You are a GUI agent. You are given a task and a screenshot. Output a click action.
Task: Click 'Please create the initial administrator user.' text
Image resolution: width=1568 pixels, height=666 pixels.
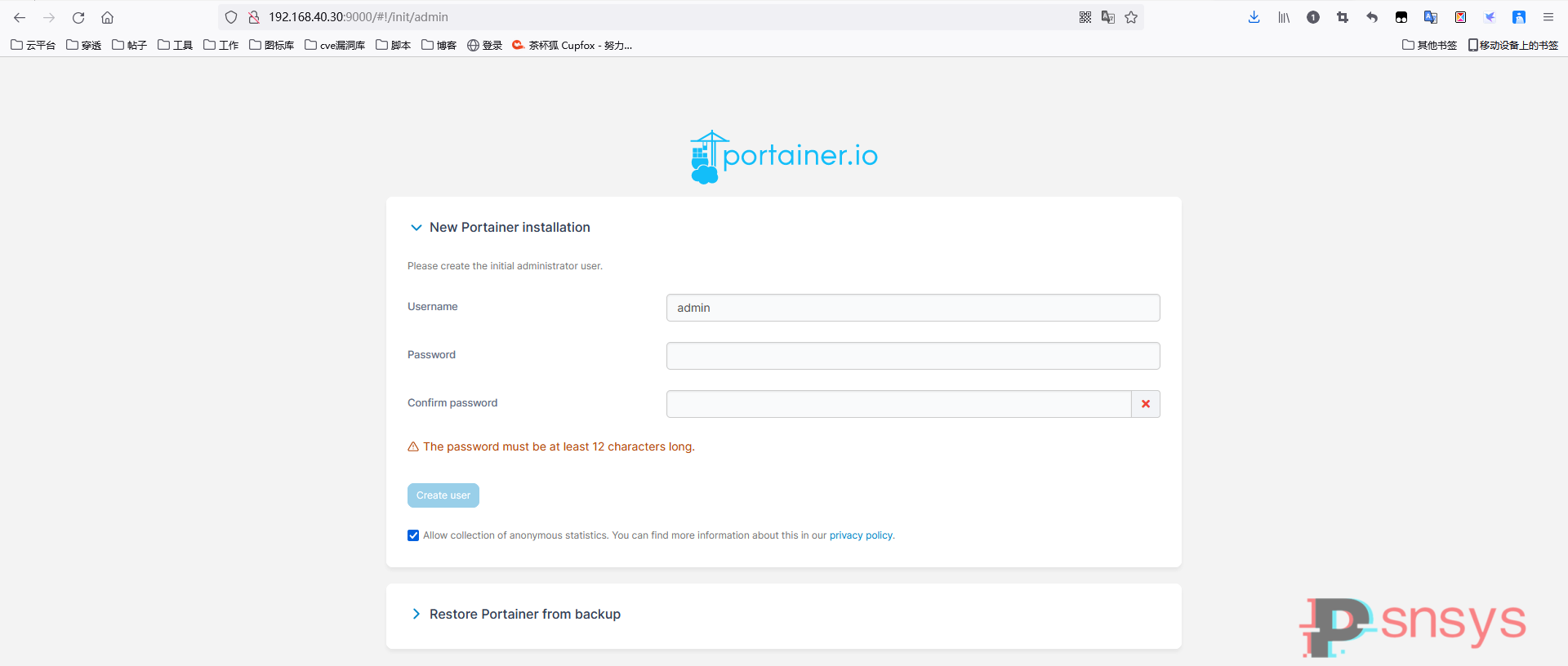coord(505,266)
